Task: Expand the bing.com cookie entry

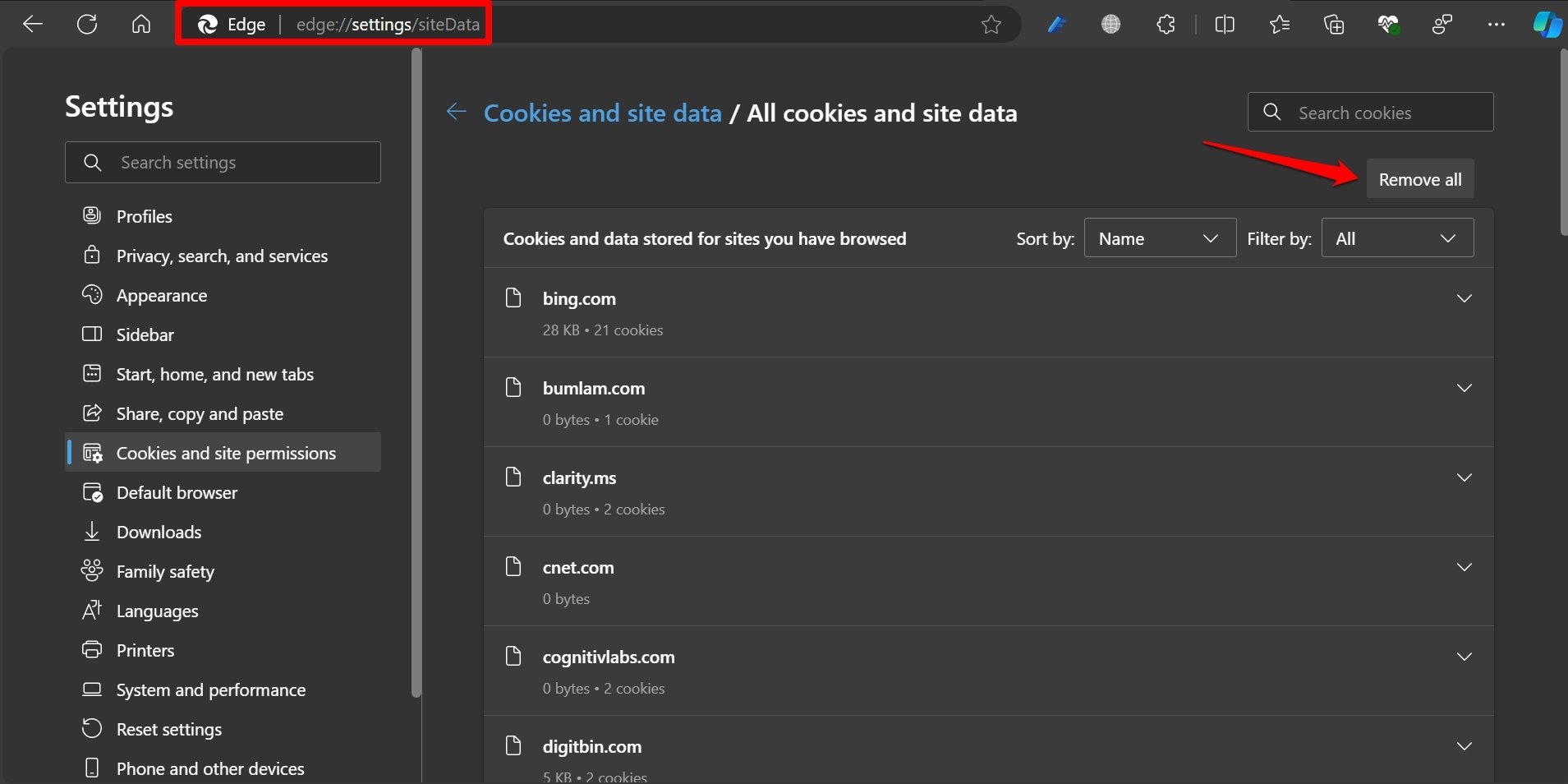Action: (x=1464, y=298)
